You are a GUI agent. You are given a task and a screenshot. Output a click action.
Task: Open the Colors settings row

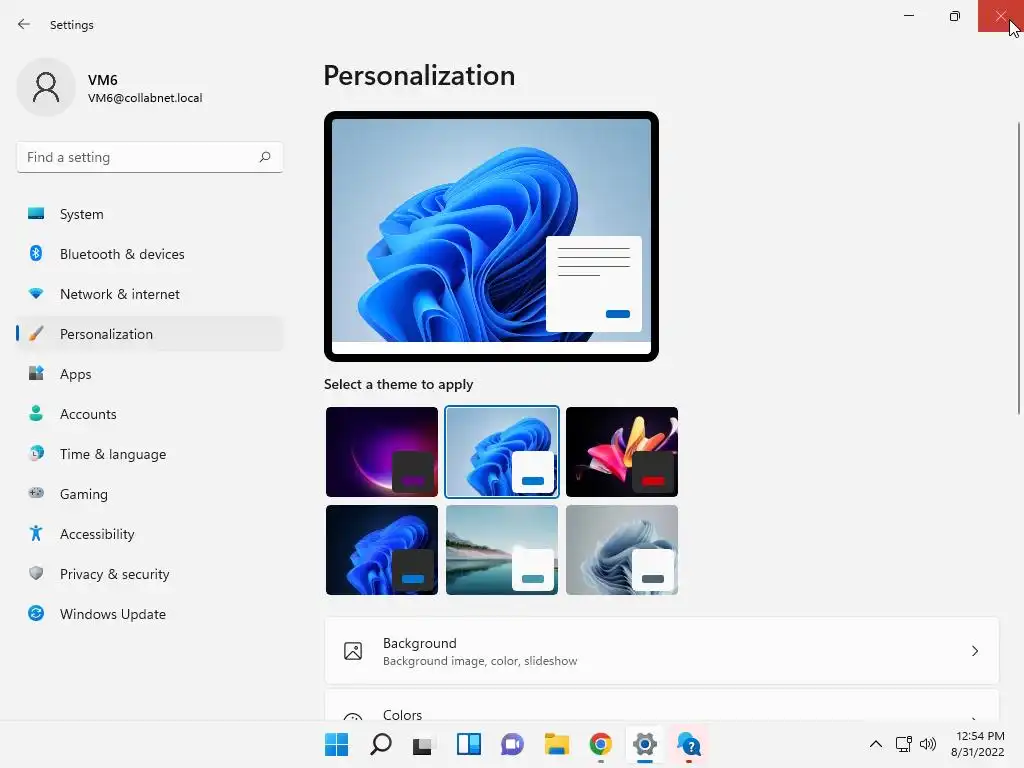coord(662,706)
